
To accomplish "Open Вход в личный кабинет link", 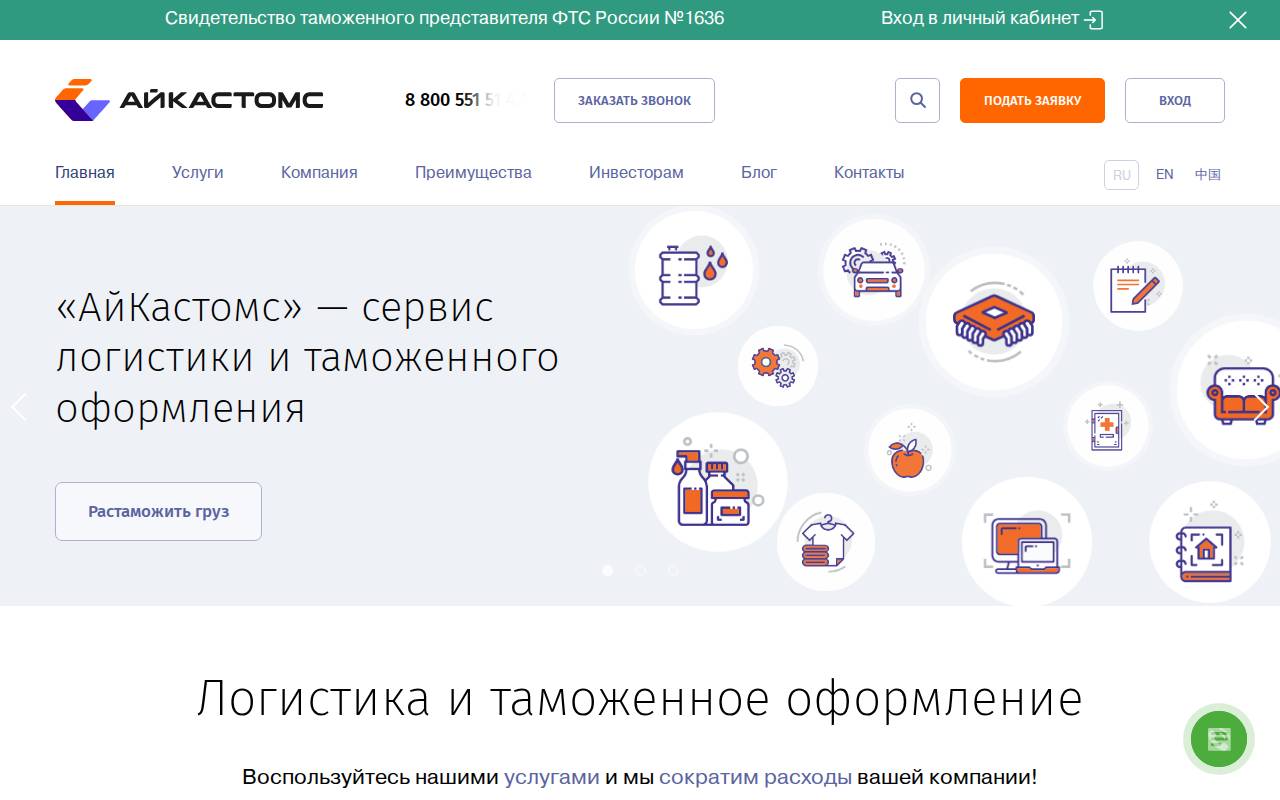I will click(x=992, y=19).
